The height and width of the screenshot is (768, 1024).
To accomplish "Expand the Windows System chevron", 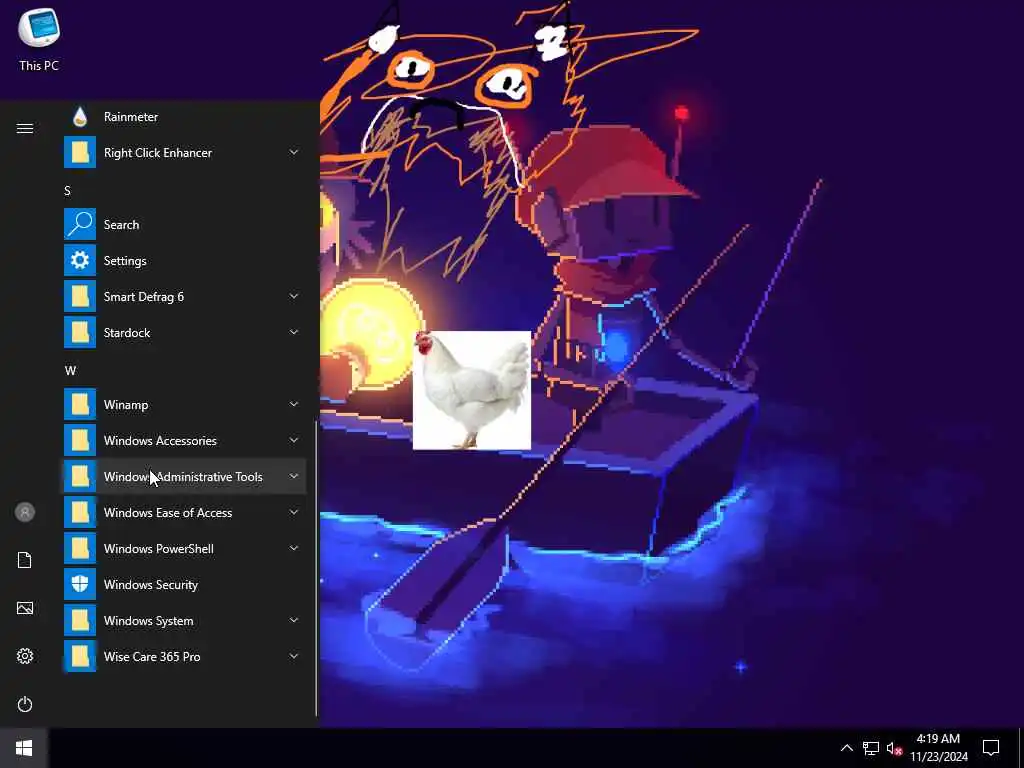I will coord(294,620).
